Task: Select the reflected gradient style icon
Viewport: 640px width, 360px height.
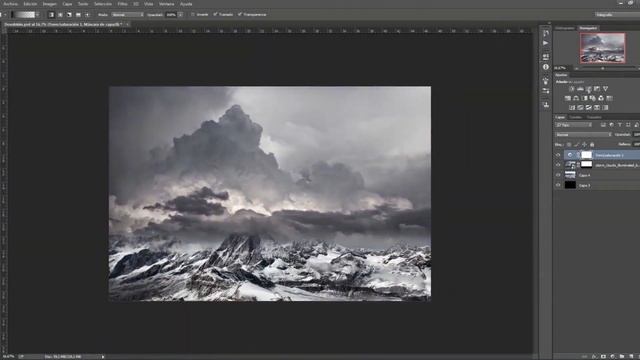Action: point(78,15)
